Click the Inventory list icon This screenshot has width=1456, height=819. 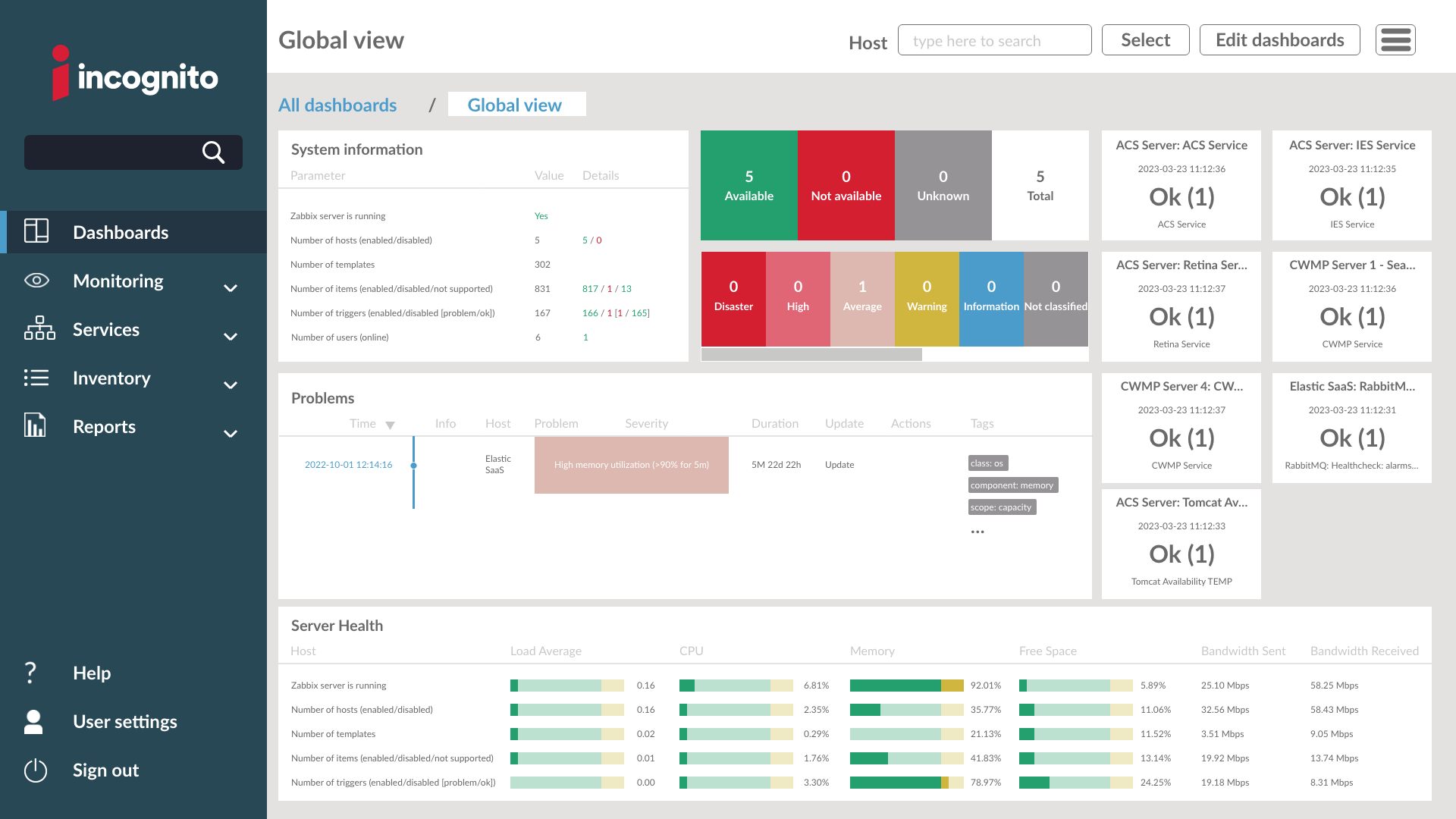[x=36, y=378]
